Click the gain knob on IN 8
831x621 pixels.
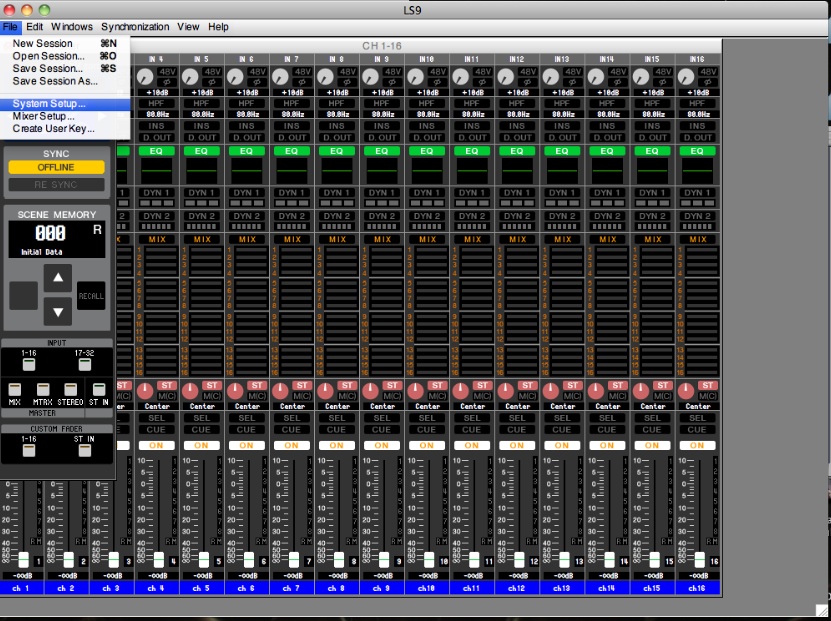coord(323,77)
